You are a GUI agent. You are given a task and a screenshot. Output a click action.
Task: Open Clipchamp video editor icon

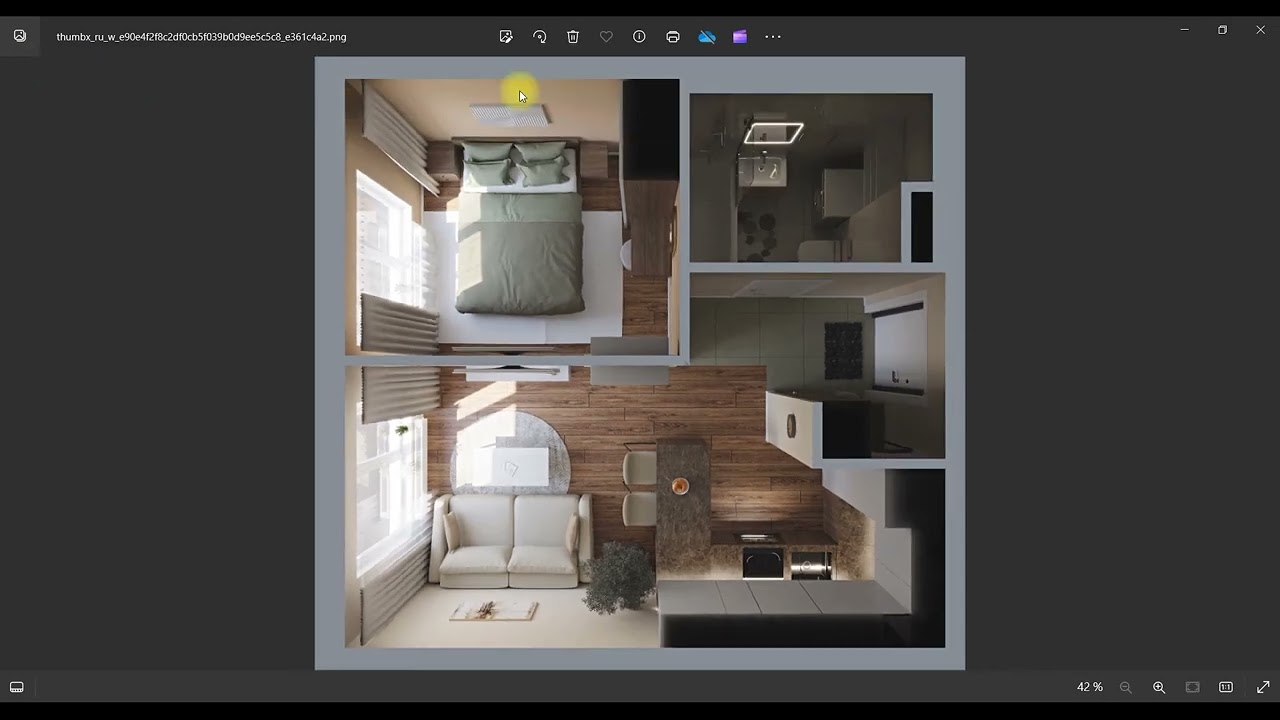(740, 37)
